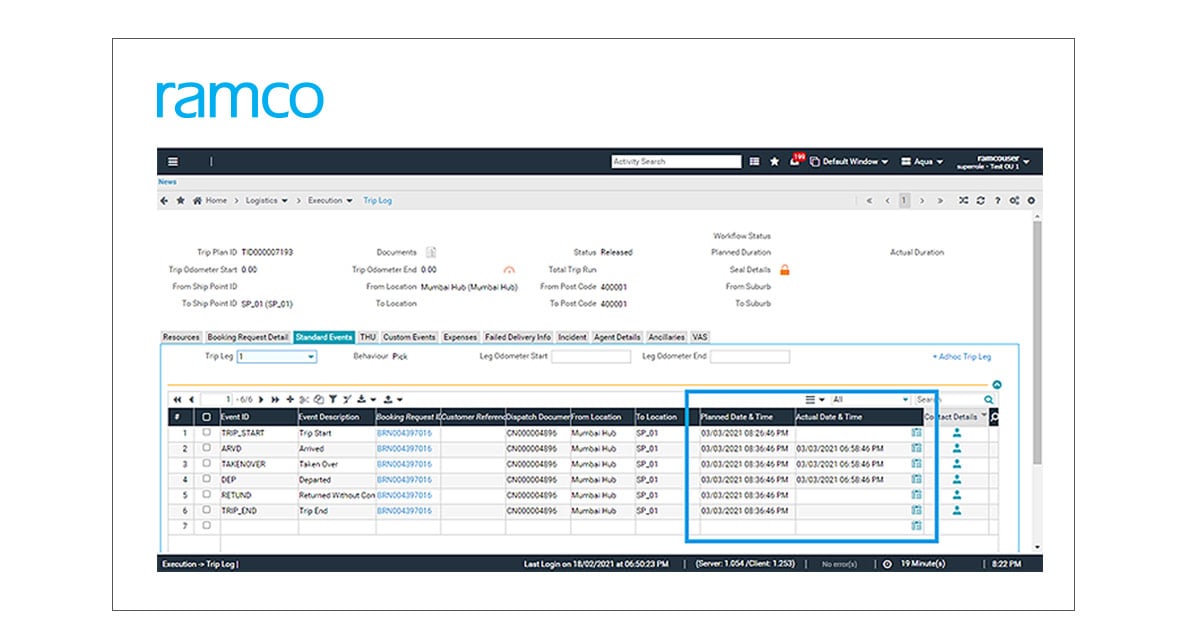Expand the Execution breadcrumb dropdown
Viewport: 1200px width, 628px height.
[330, 200]
